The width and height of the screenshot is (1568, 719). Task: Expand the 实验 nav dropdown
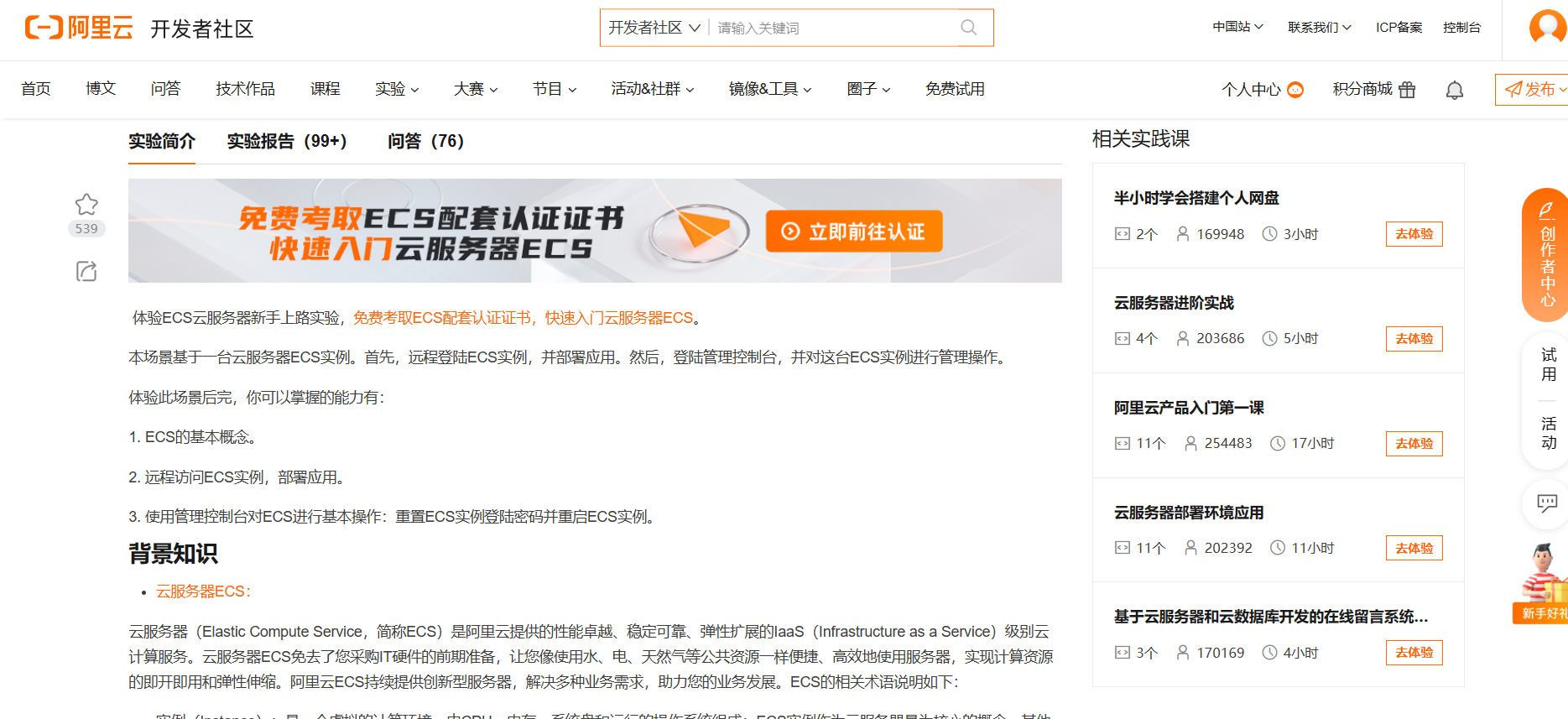click(397, 89)
